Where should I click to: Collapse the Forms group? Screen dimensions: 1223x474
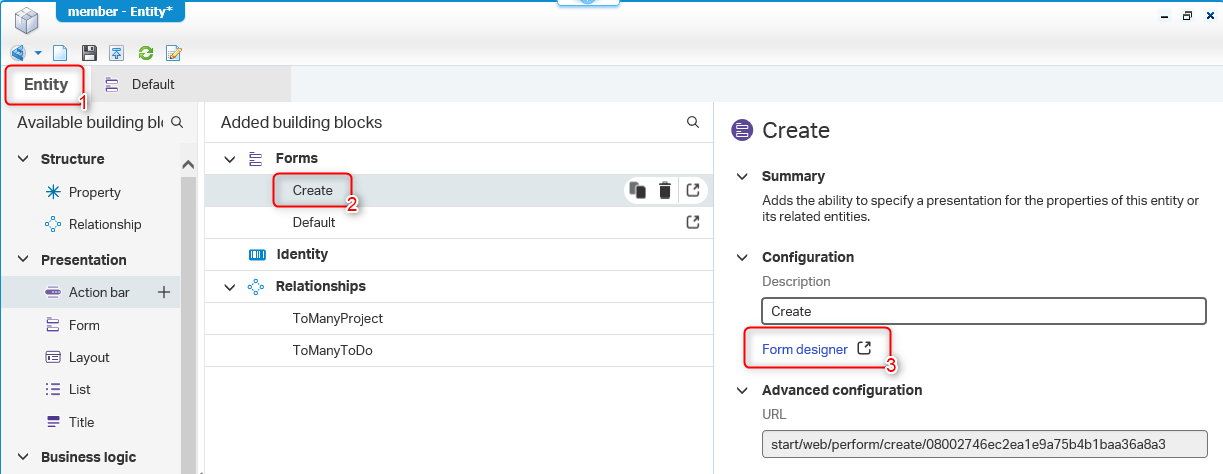(230, 158)
